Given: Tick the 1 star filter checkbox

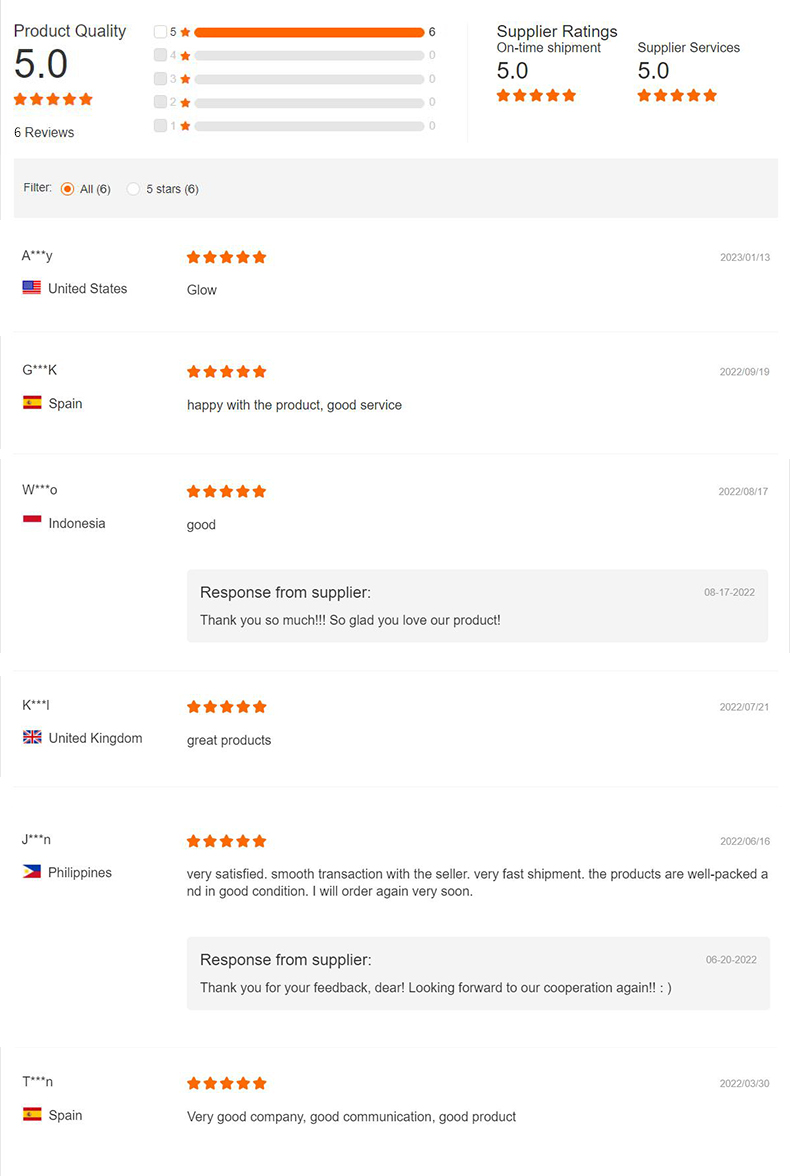Looking at the screenshot, I should (160, 125).
